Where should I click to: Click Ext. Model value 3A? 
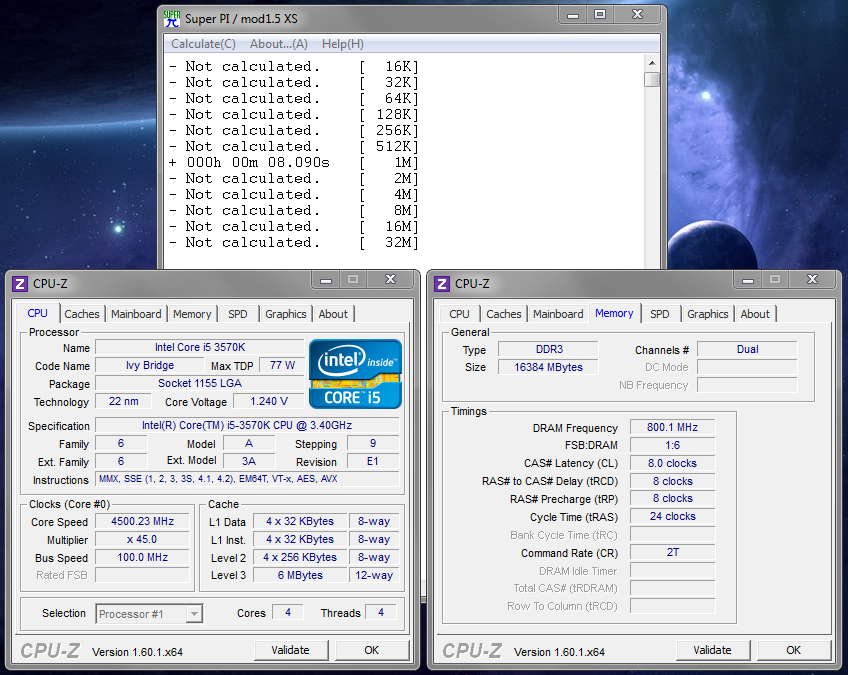pos(249,461)
